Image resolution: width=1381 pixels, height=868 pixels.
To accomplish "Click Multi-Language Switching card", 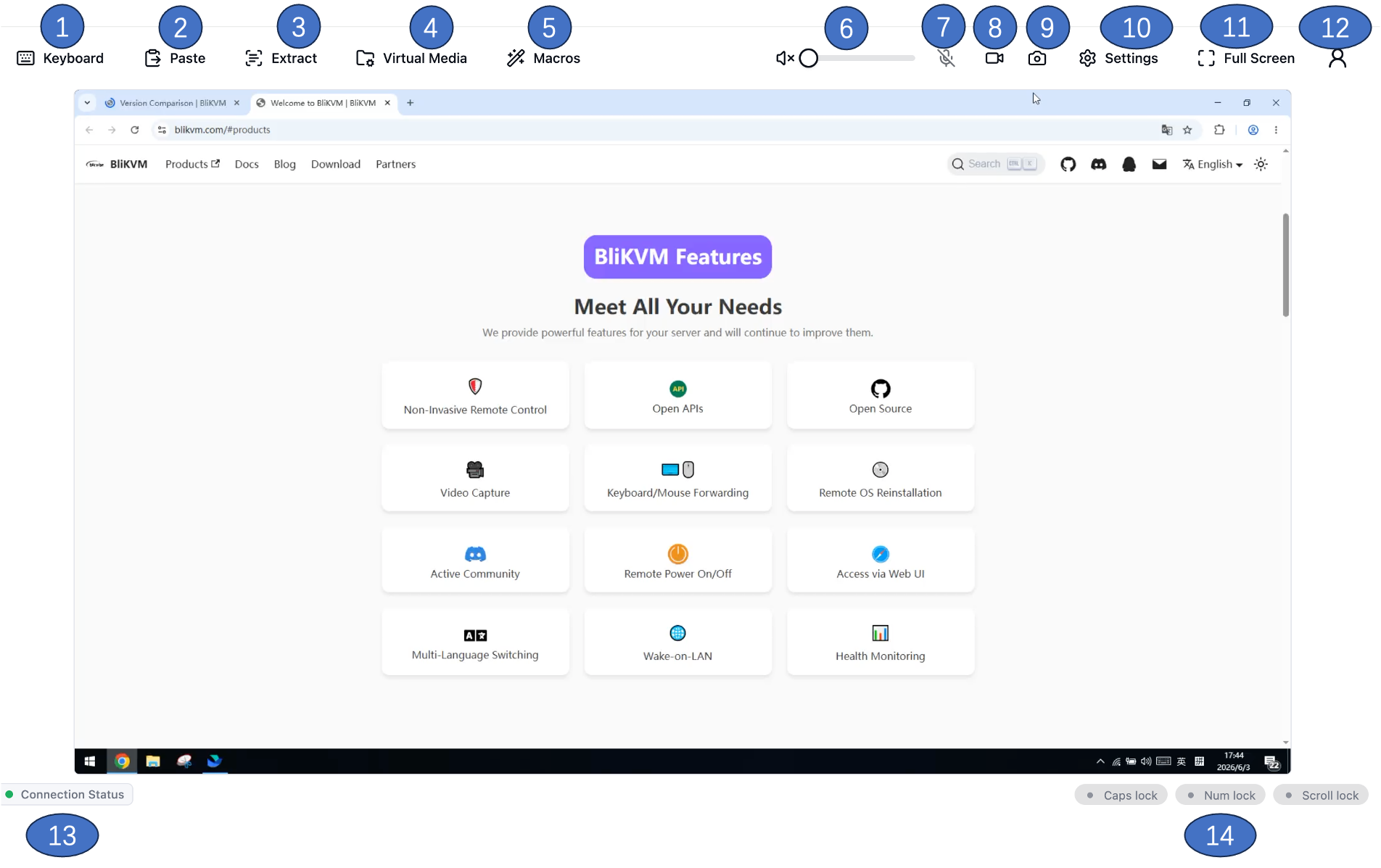I will click(475, 642).
